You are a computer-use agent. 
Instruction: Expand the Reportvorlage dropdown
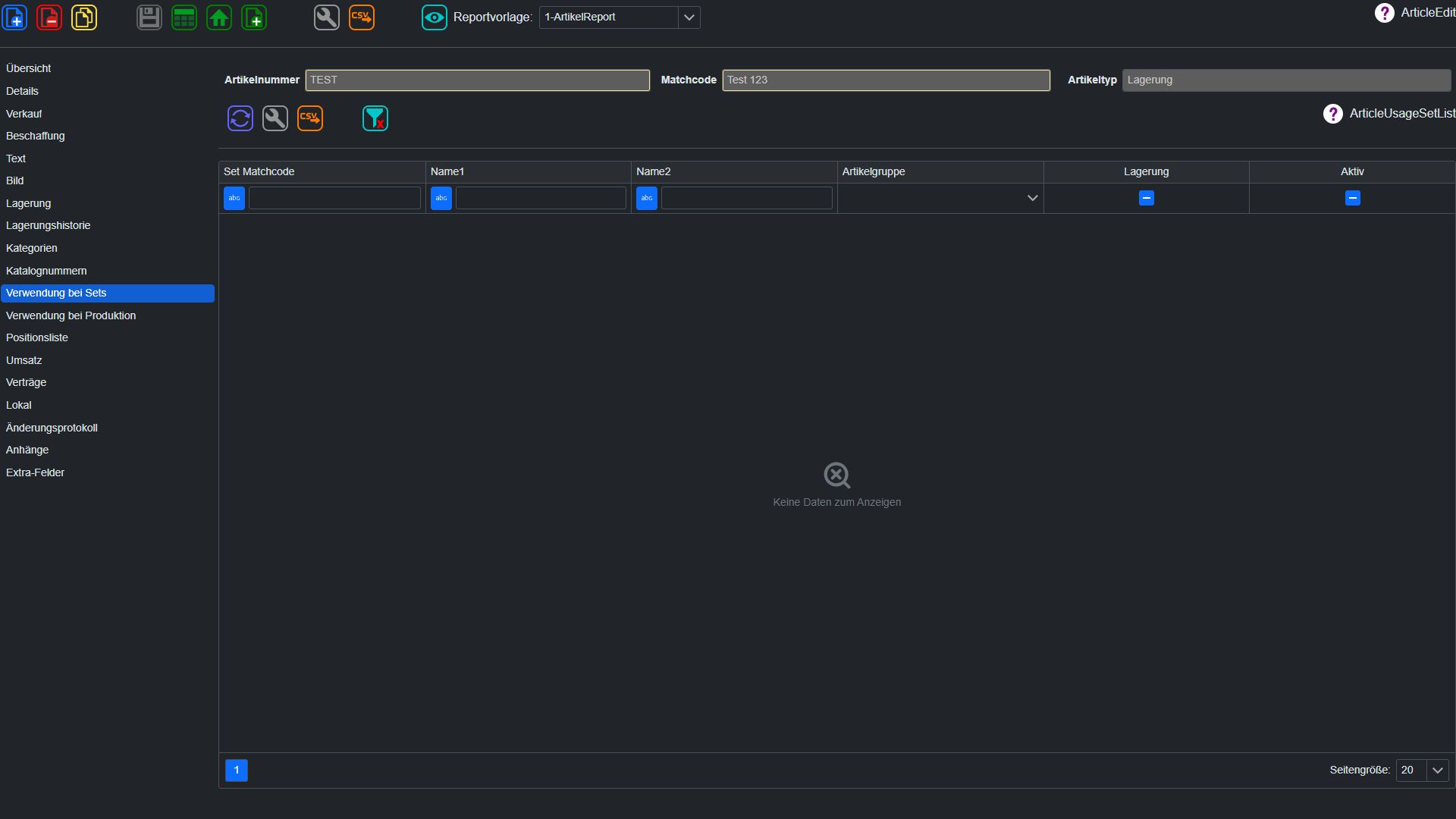pos(689,17)
